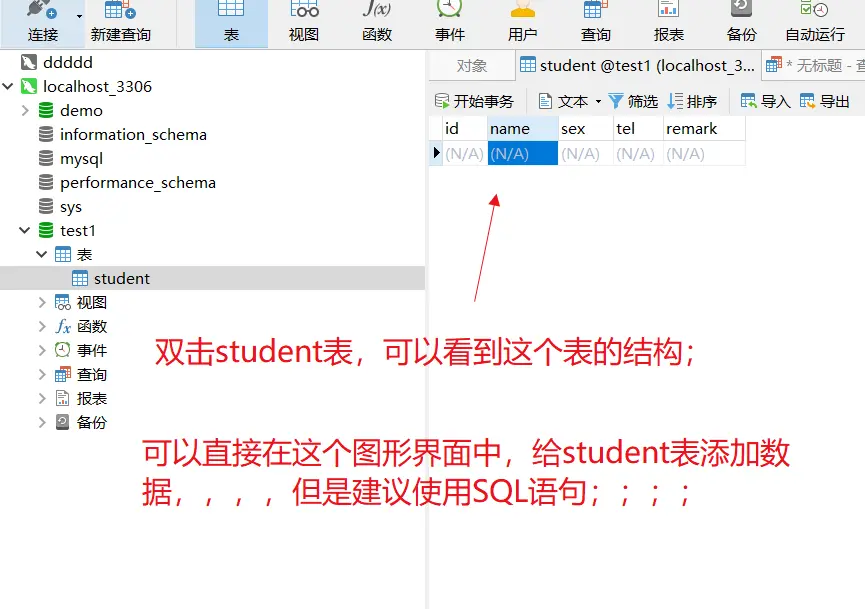865x609 pixels.
Task: Select the remark cell showing (N/A)
Action: (704, 153)
